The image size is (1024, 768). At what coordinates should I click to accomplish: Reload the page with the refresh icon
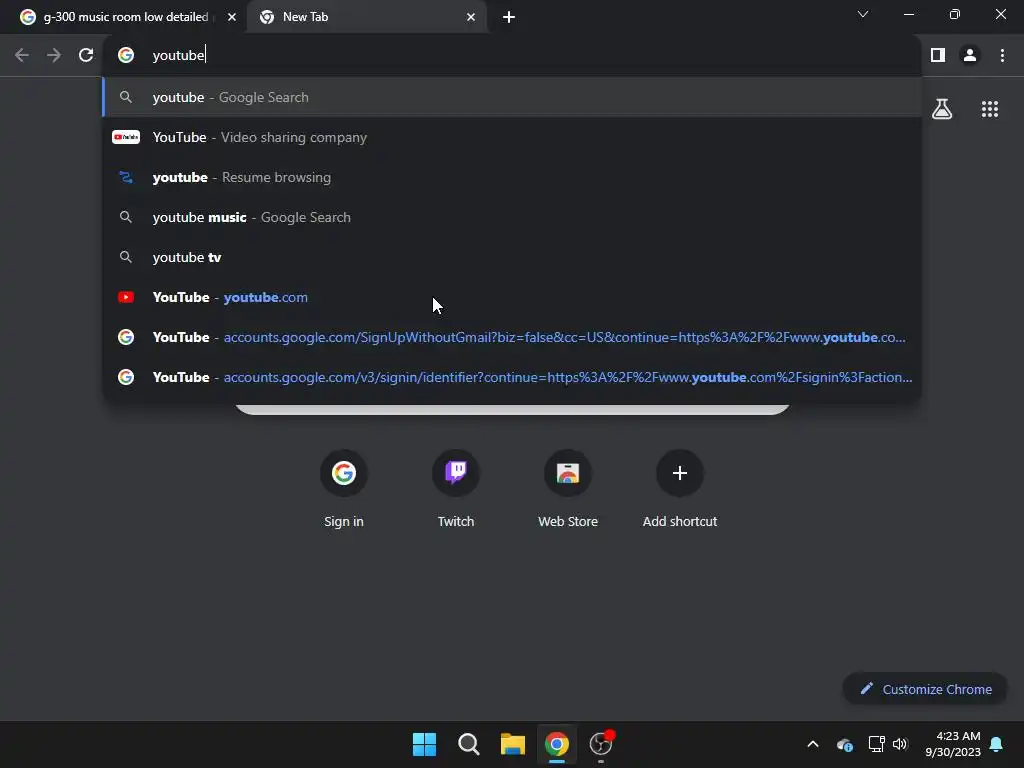[x=86, y=55]
